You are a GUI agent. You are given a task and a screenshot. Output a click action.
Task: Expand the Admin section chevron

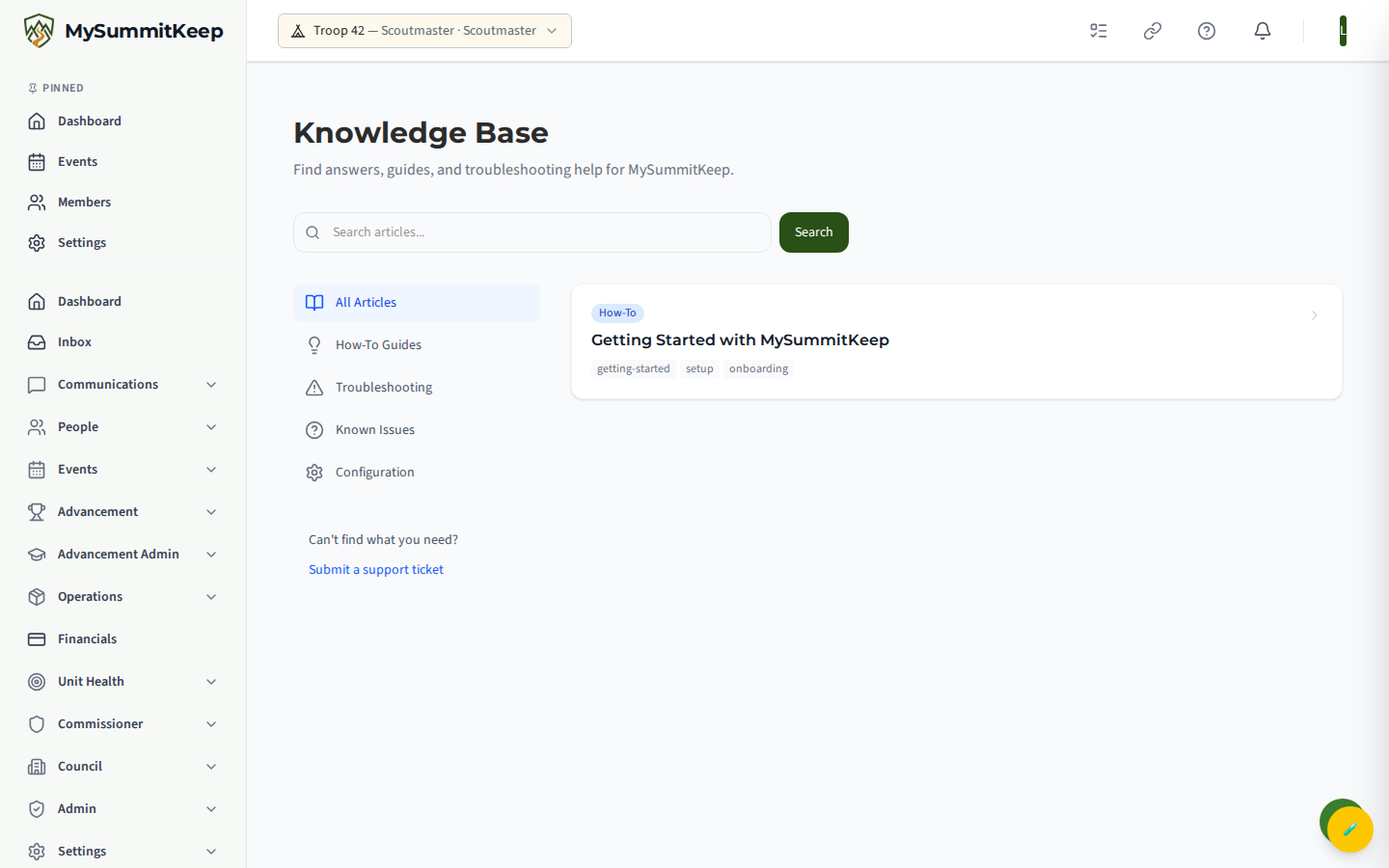pyautogui.click(x=211, y=809)
